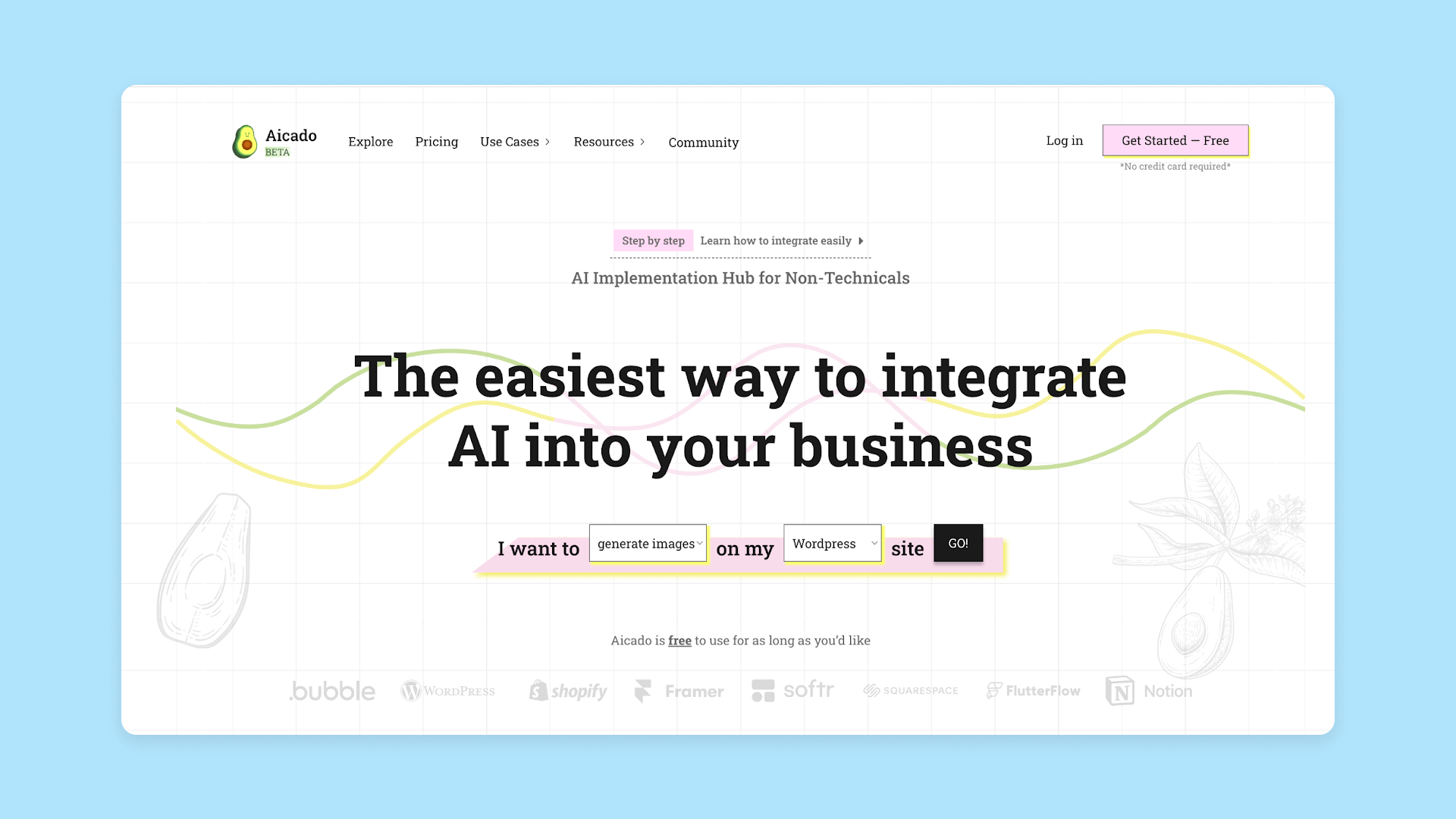This screenshot has width=1456, height=819.
Task: Expand the 'Use Cases' navigation menu
Action: (515, 141)
